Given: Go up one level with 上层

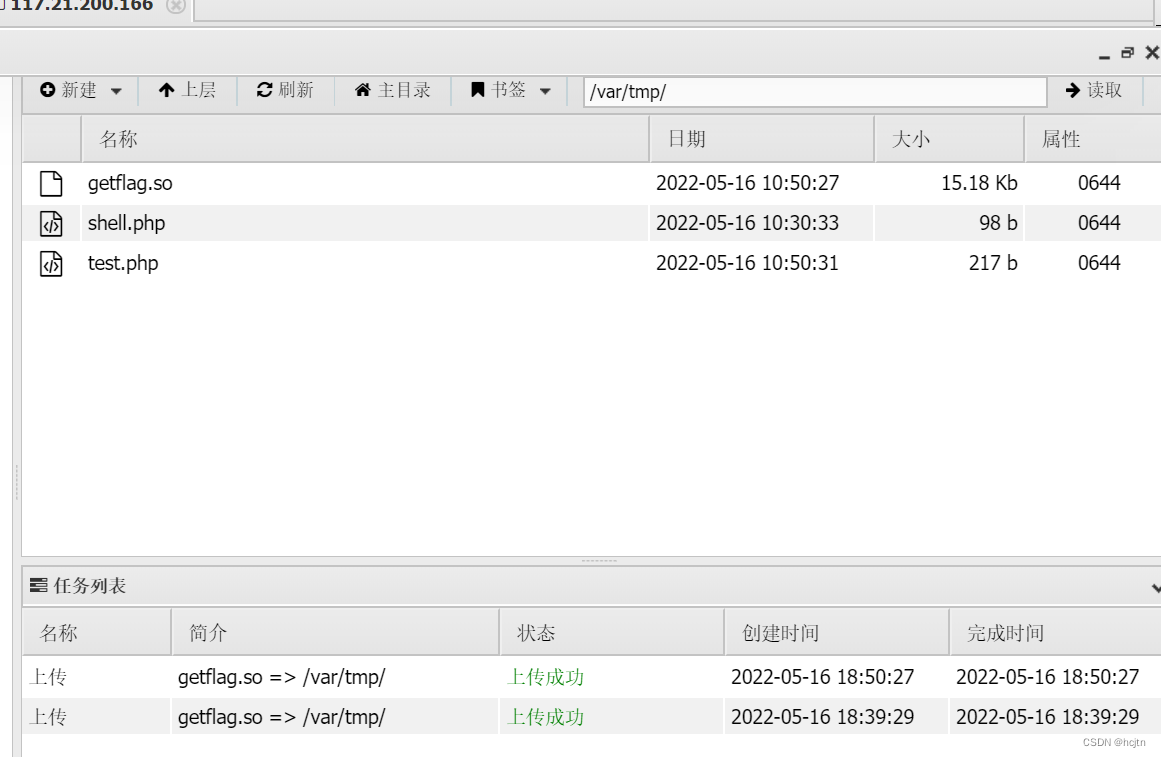Looking at the screenshot, I should (x=187, y=90).
